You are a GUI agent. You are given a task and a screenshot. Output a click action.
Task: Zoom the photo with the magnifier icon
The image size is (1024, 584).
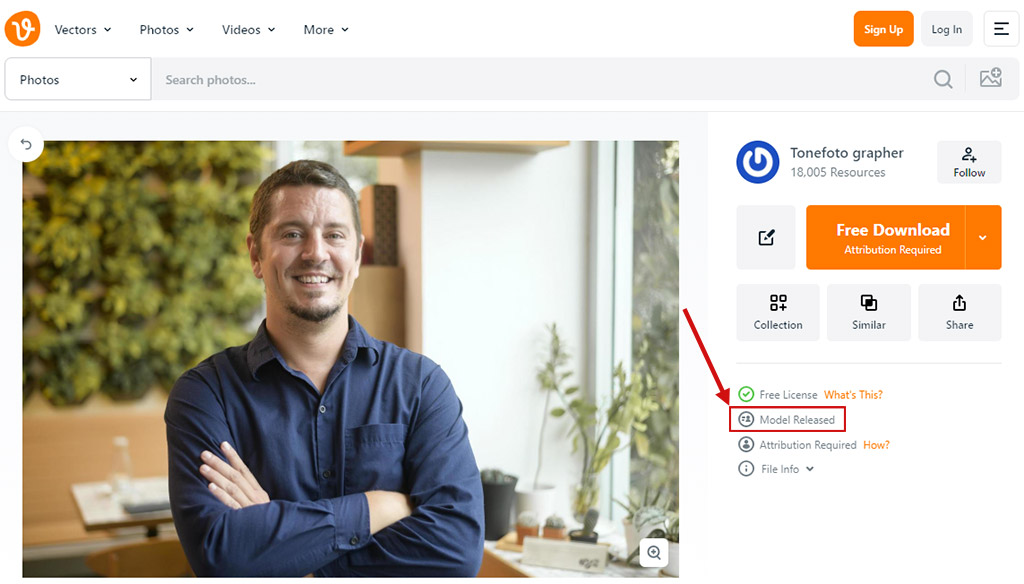(x=654, y=553)
